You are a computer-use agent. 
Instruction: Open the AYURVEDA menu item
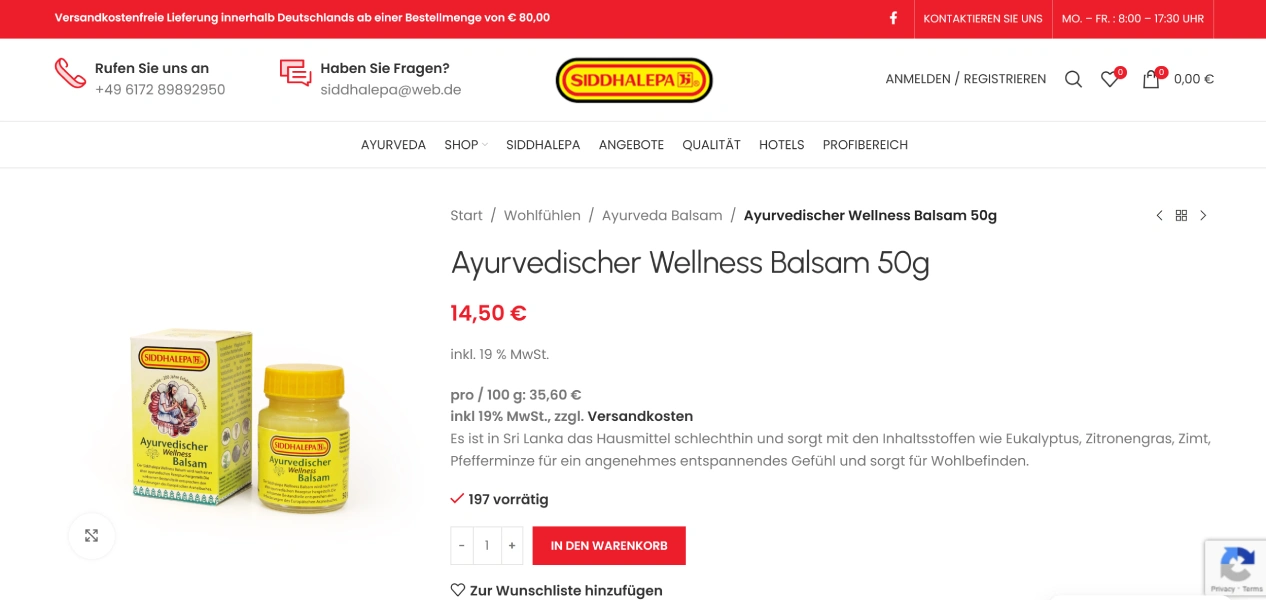click(x=393, y=145)
